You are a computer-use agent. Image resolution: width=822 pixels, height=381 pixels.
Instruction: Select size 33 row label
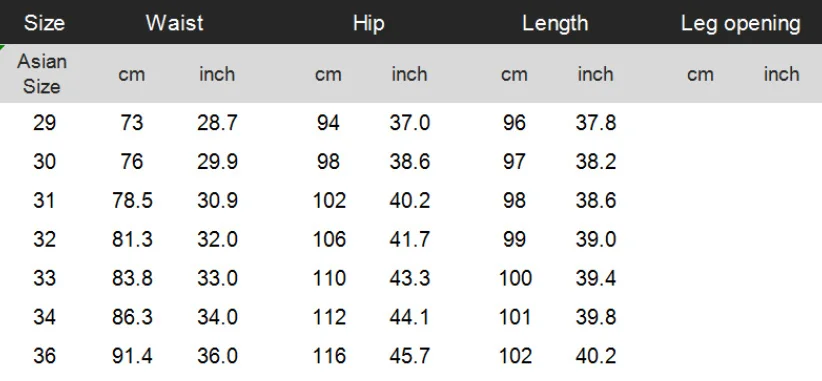44,278
